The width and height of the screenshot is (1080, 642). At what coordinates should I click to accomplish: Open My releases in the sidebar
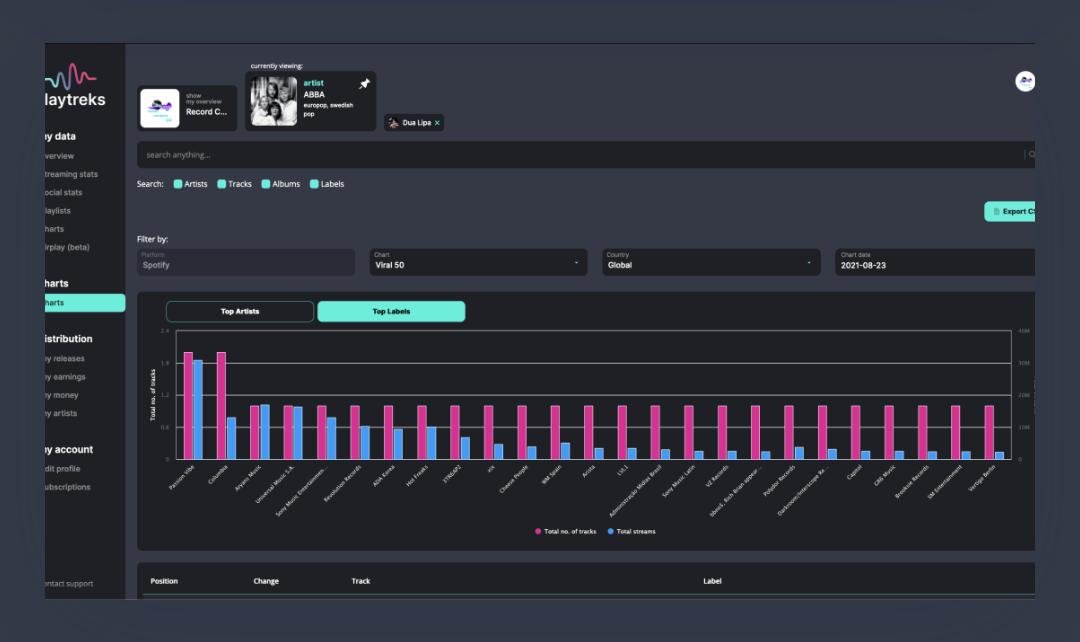(65, 359)
